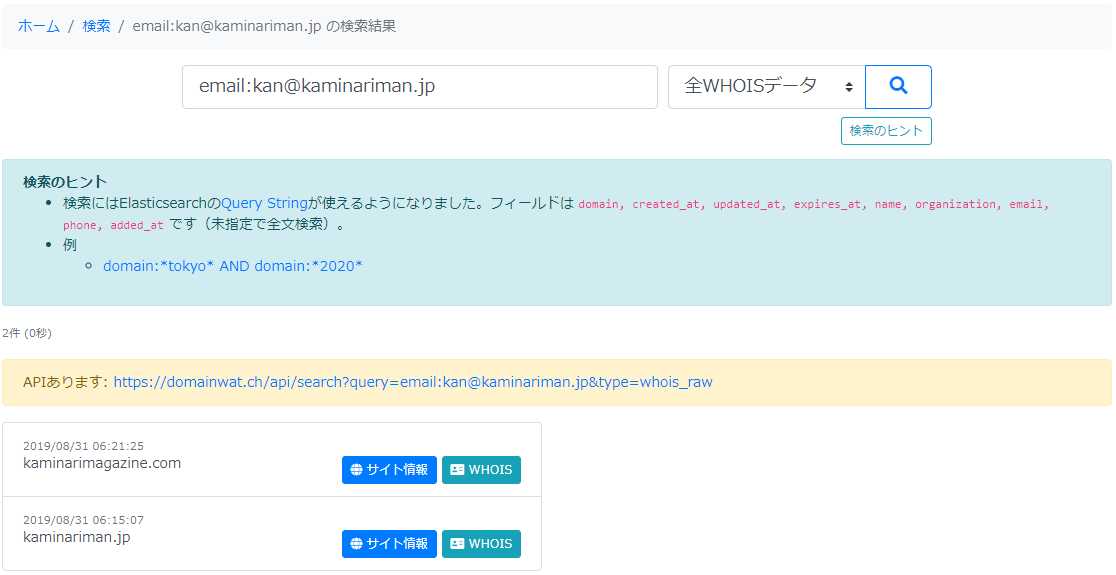1116x575 pixels.
Task: Open the domainwat.ch API search URL
Action: [412, 382]
